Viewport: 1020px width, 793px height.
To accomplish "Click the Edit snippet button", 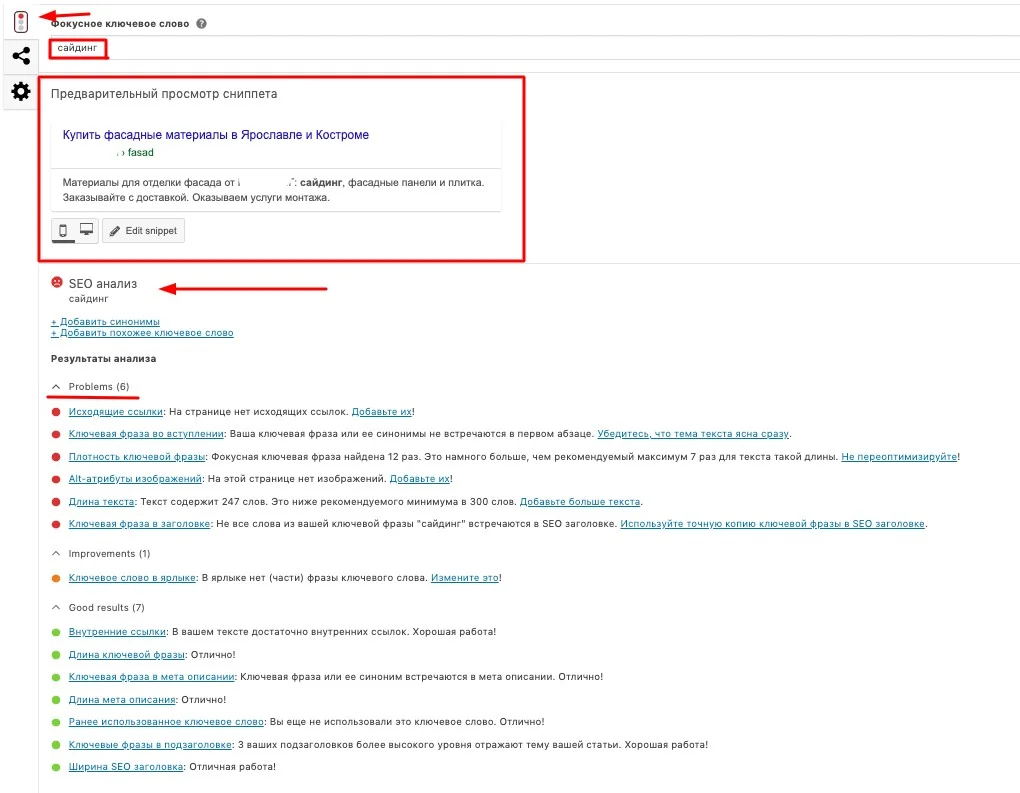I will [143, 230].
